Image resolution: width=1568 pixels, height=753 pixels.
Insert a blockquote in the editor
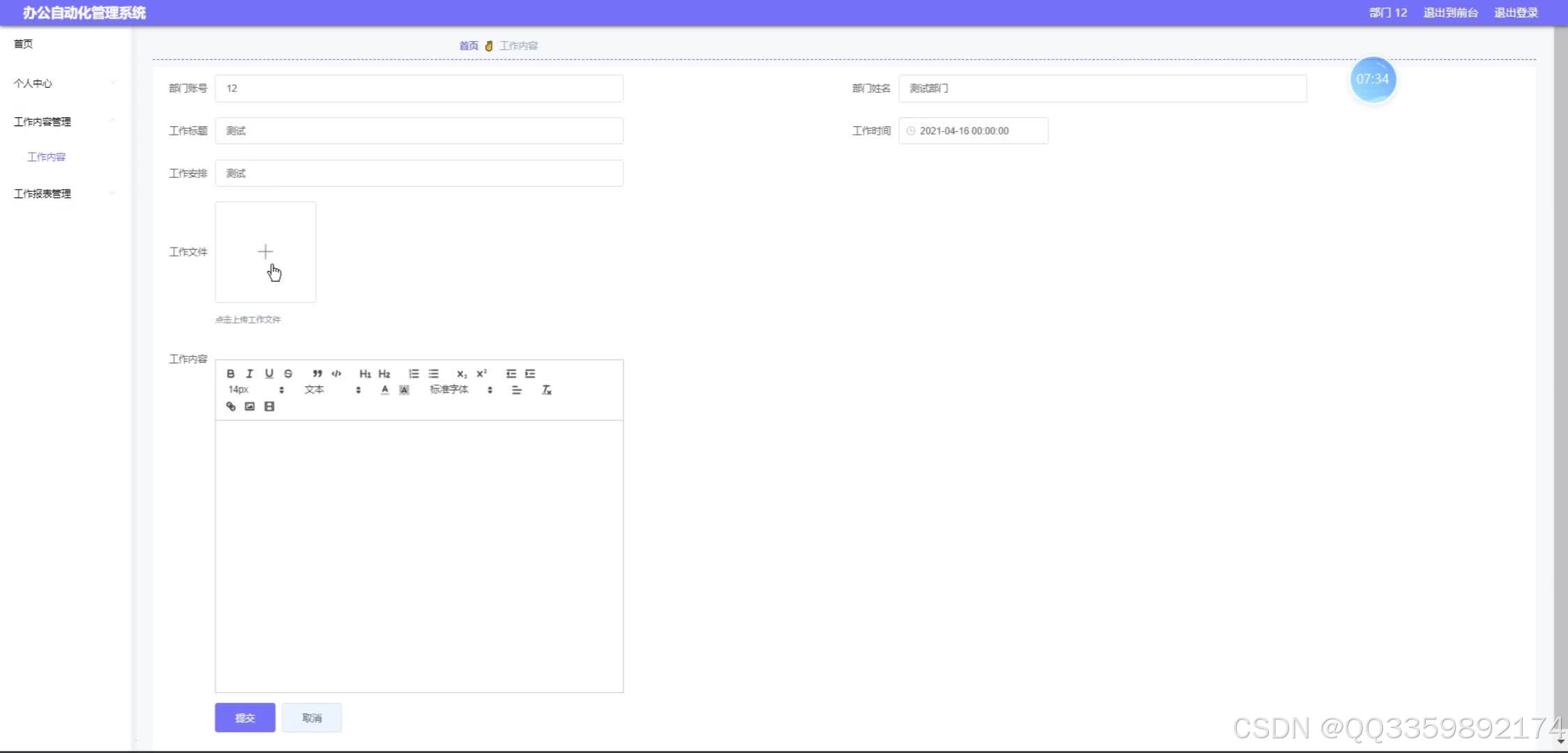(317, 374)
